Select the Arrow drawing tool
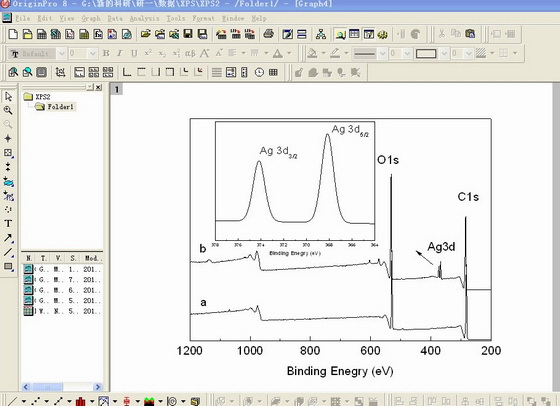Image resolution: width=560 pixels, height=406 pixels. (8, 238)
